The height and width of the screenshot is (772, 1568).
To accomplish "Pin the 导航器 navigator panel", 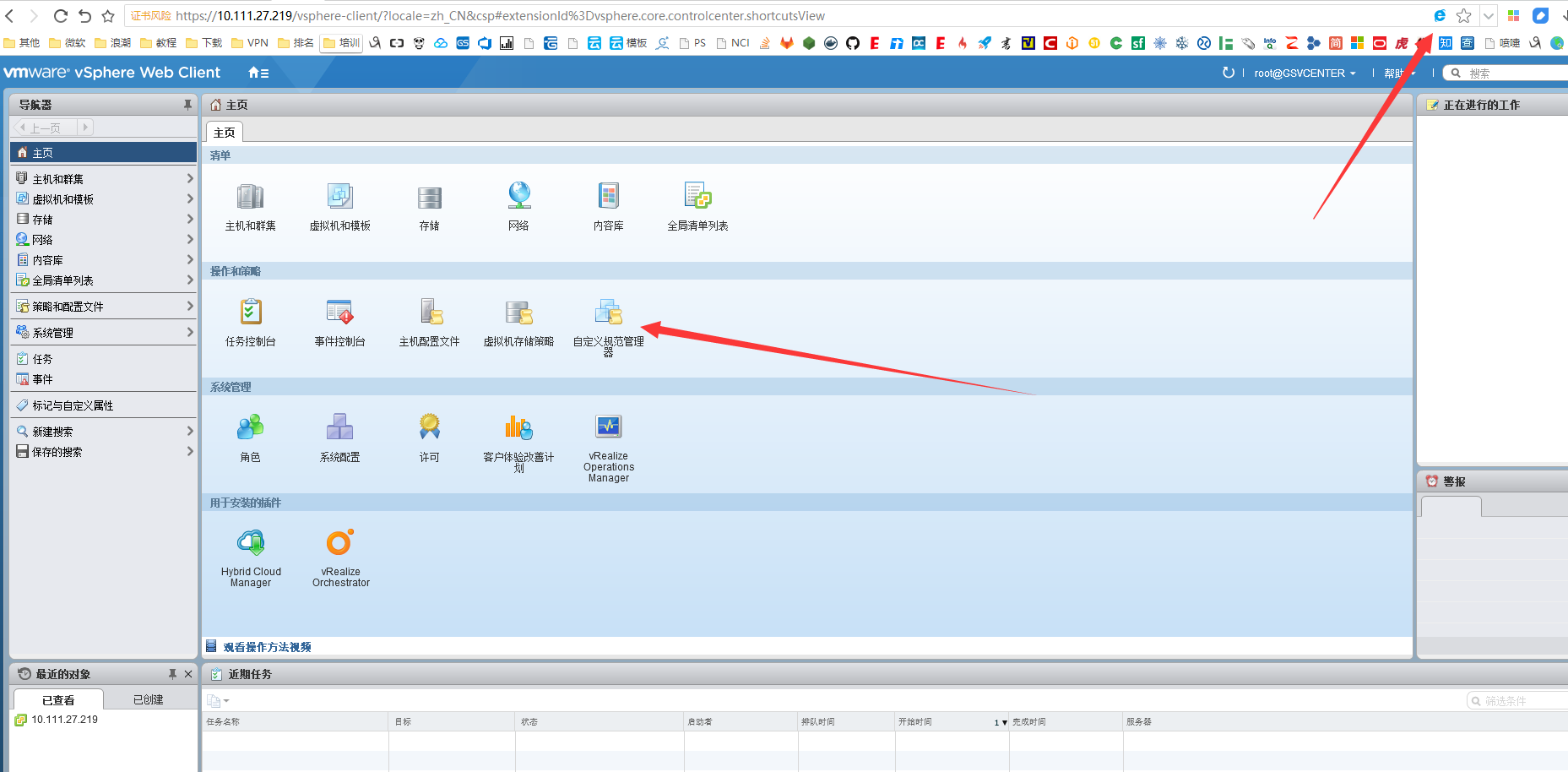I will pos(187,105).
